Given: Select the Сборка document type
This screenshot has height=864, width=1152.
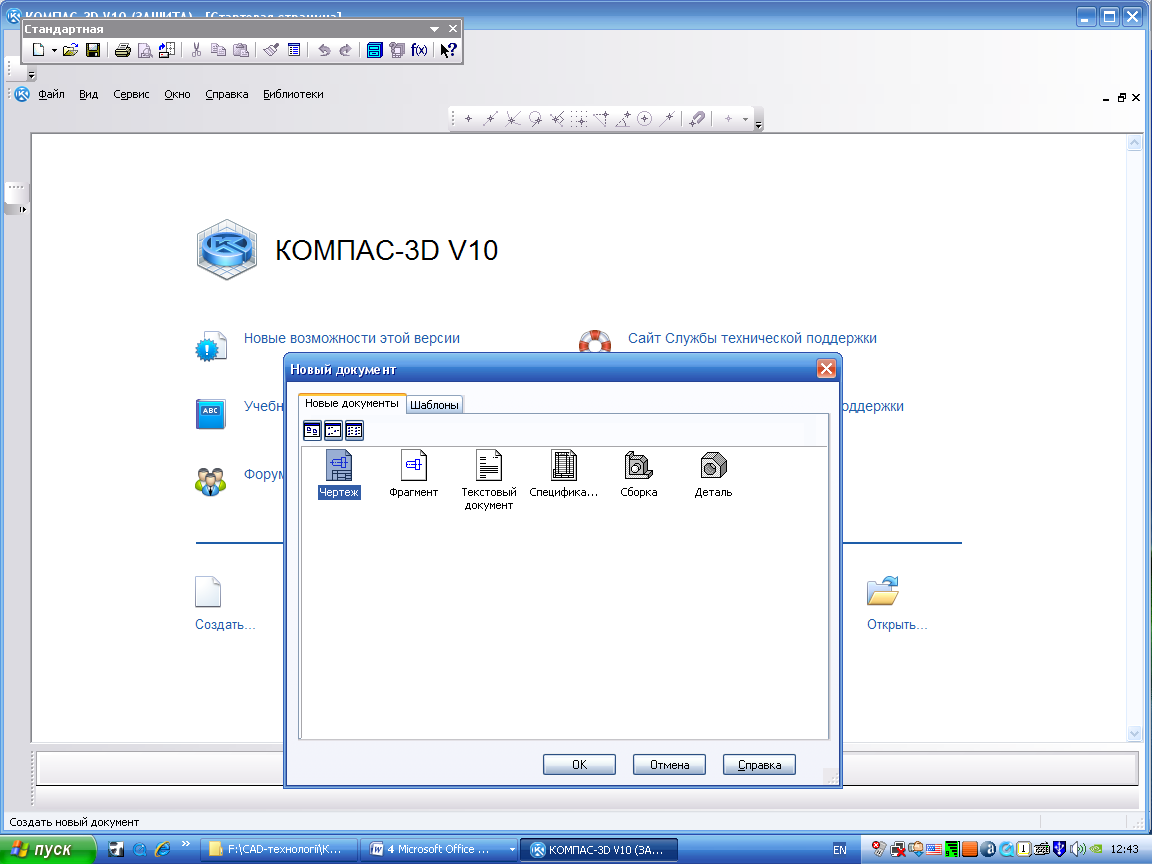Looking at the screenshot, I should 638,474.
